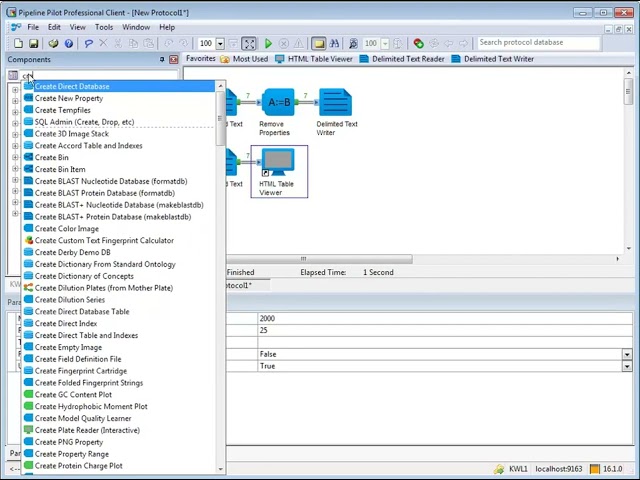The width and height of the screenshot is (640, 480).
Task: Click the KWL1 user status bar icon
Action: click(x=499, y=469)
